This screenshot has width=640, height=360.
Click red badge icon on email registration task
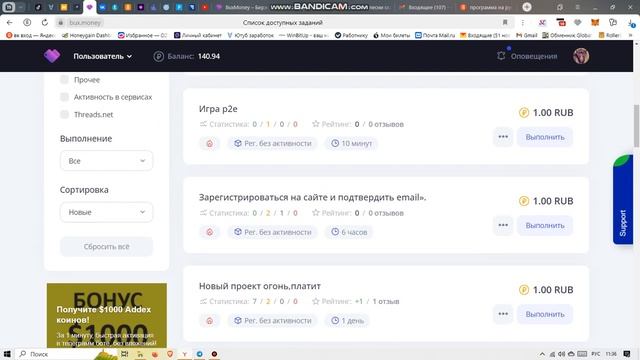209,232
